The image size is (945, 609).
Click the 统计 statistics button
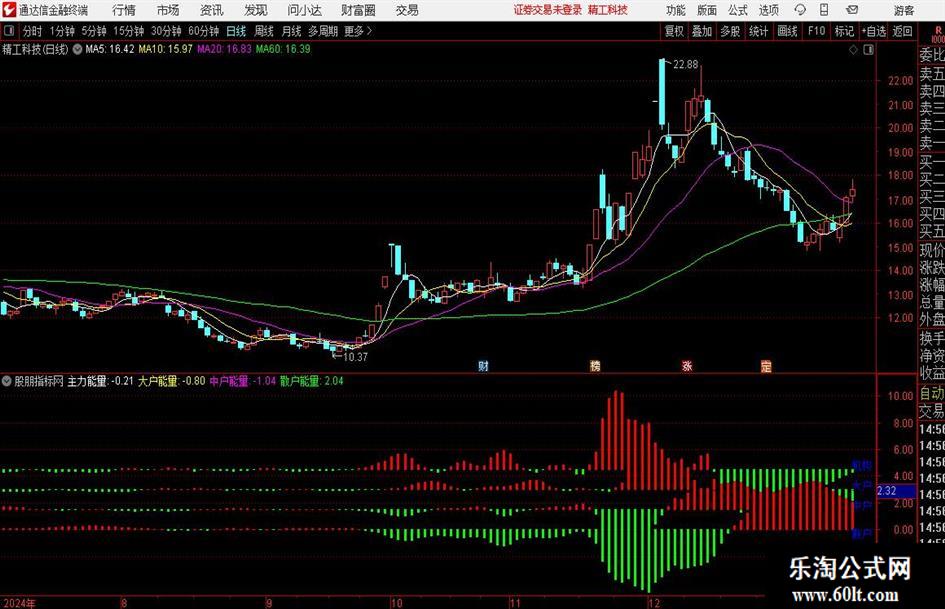(x=758, y=31)
